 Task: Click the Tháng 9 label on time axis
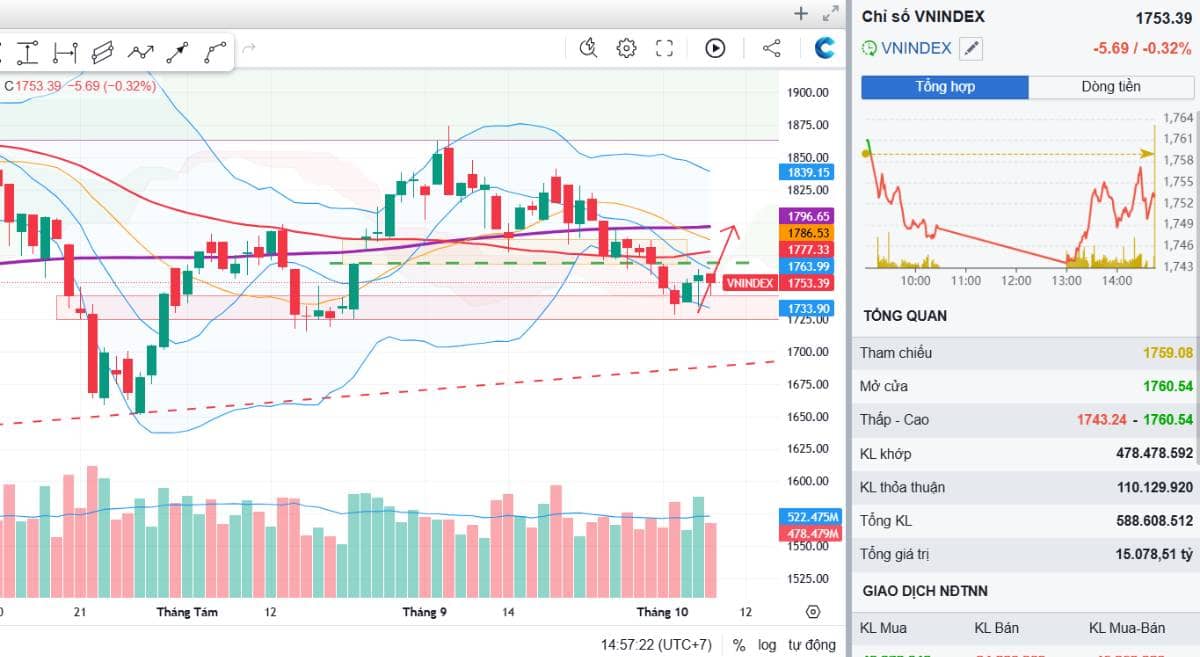[425, 612]
